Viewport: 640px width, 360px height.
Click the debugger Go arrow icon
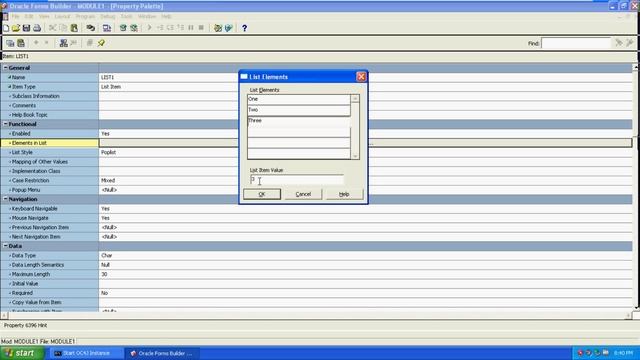point(149,28)
